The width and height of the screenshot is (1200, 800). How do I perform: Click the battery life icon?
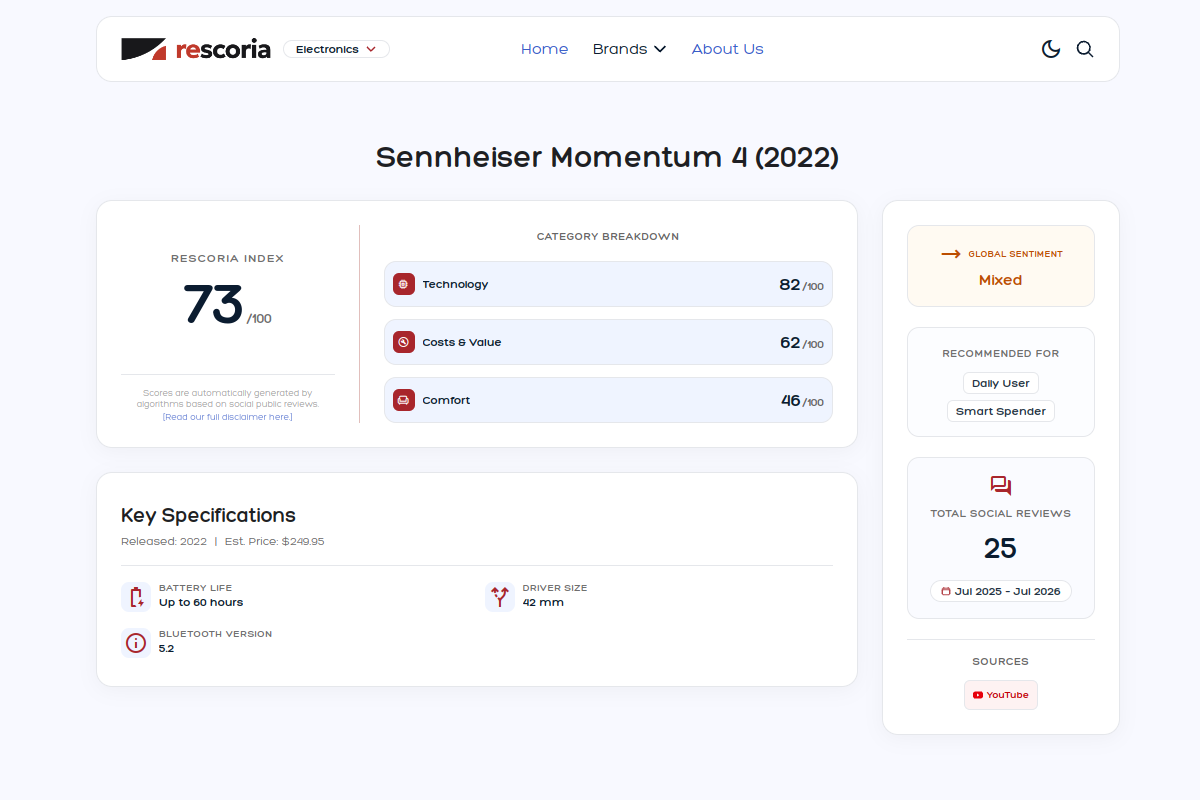tap(136, 597)
